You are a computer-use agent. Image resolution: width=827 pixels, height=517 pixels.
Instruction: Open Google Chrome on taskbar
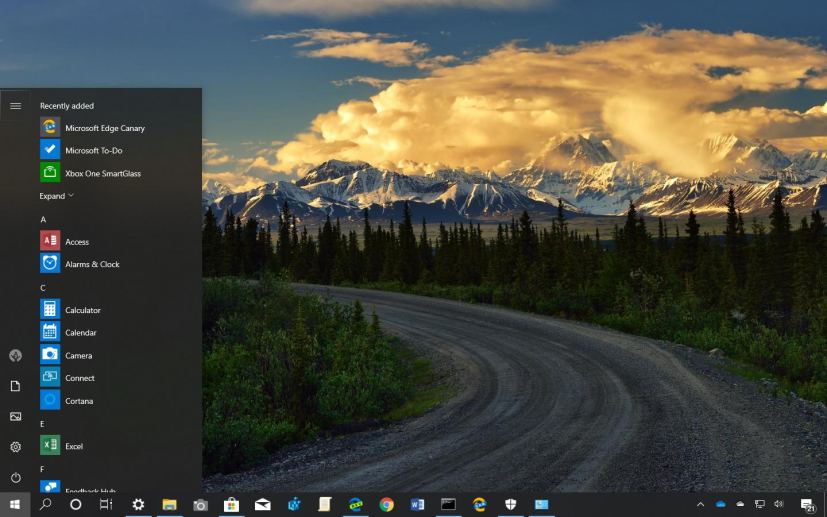387,504
